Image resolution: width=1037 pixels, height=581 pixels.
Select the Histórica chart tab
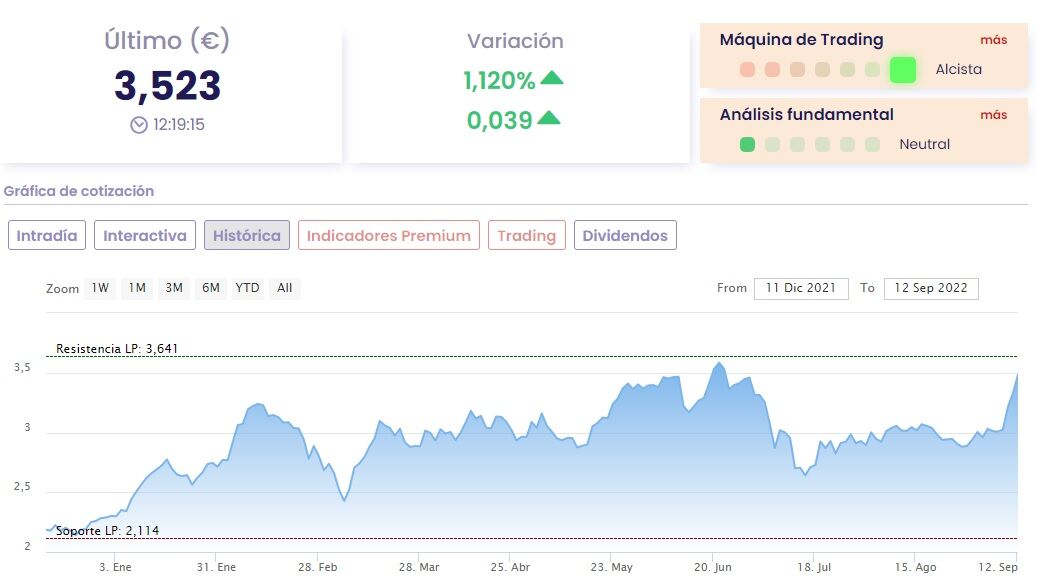pos(247,236)
